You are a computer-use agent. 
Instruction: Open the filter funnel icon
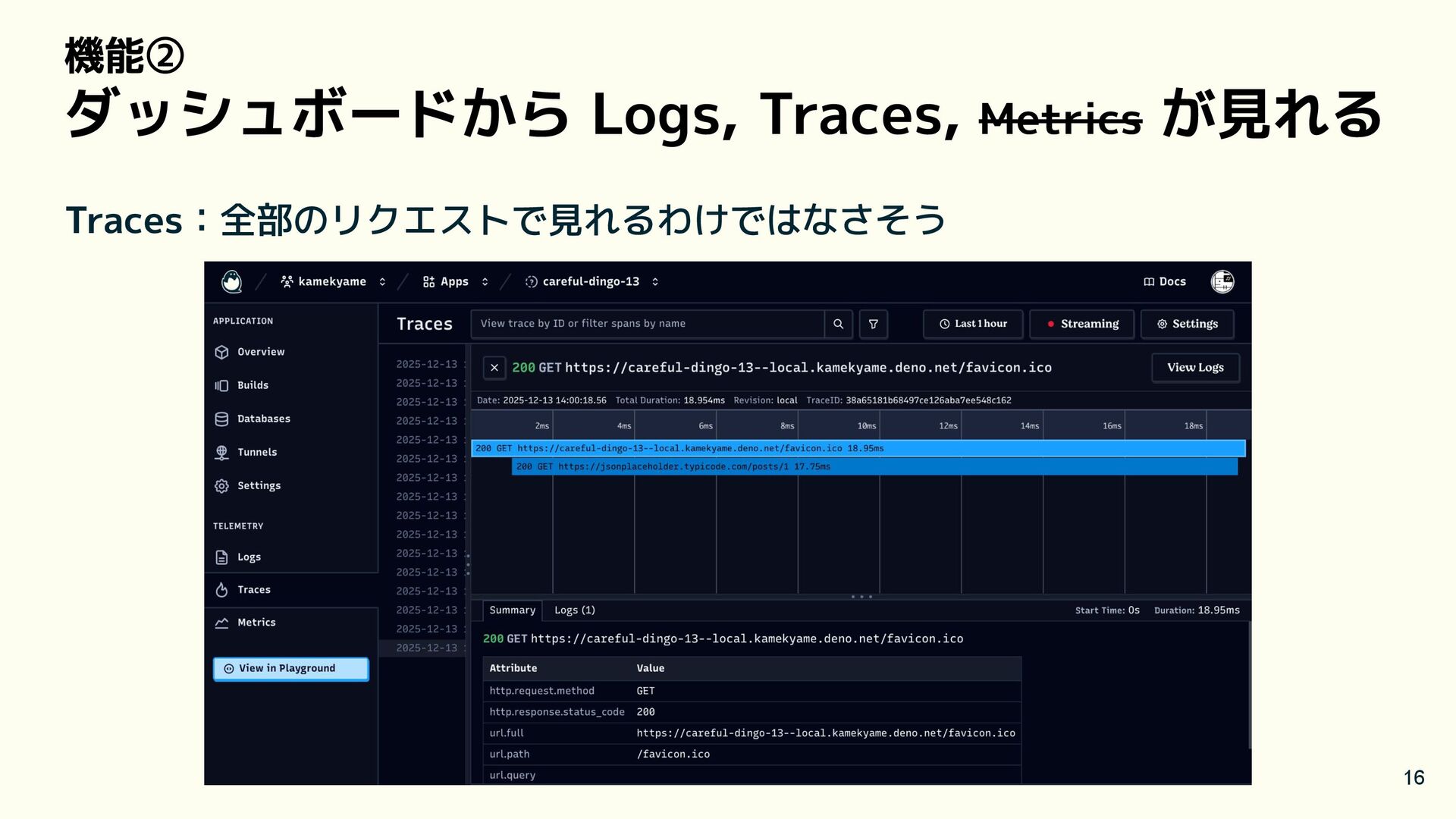873,324
